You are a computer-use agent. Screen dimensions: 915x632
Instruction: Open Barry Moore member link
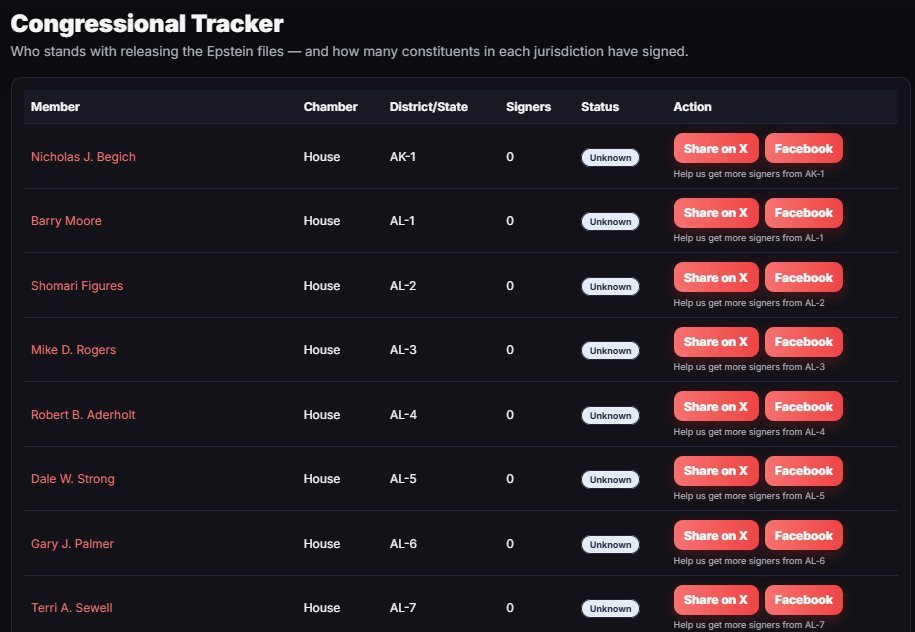(66, 221)
